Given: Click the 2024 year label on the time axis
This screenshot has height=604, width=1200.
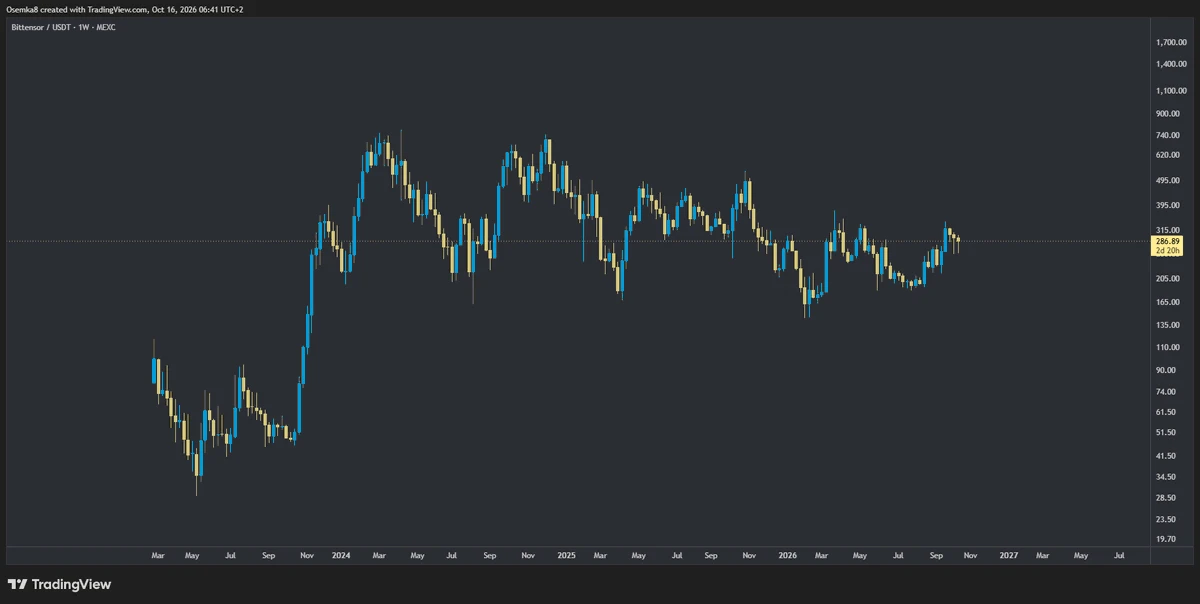Looking at the screenshot, I should click(341, 554).
